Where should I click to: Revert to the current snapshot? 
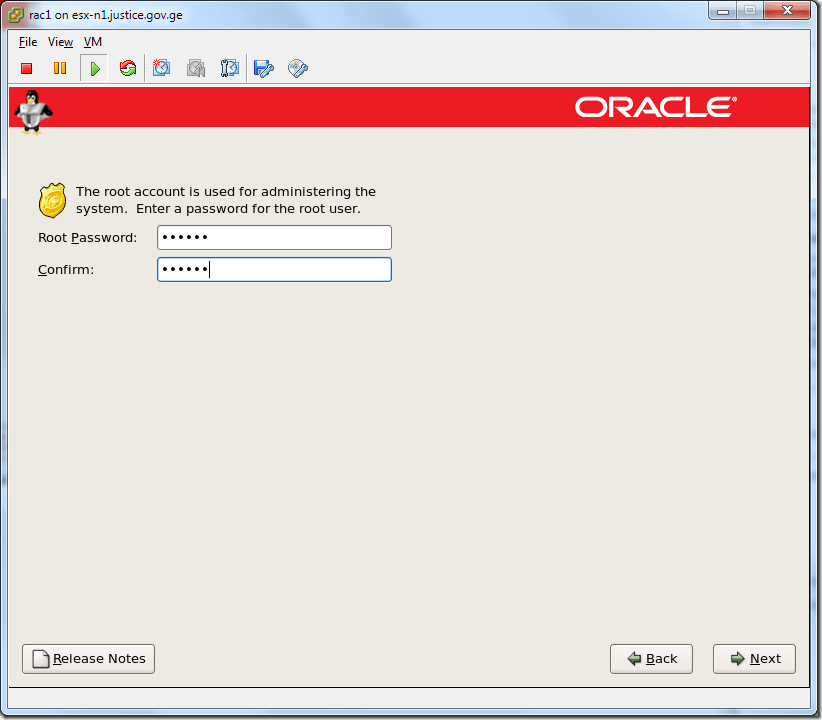[x=195, y=68]
